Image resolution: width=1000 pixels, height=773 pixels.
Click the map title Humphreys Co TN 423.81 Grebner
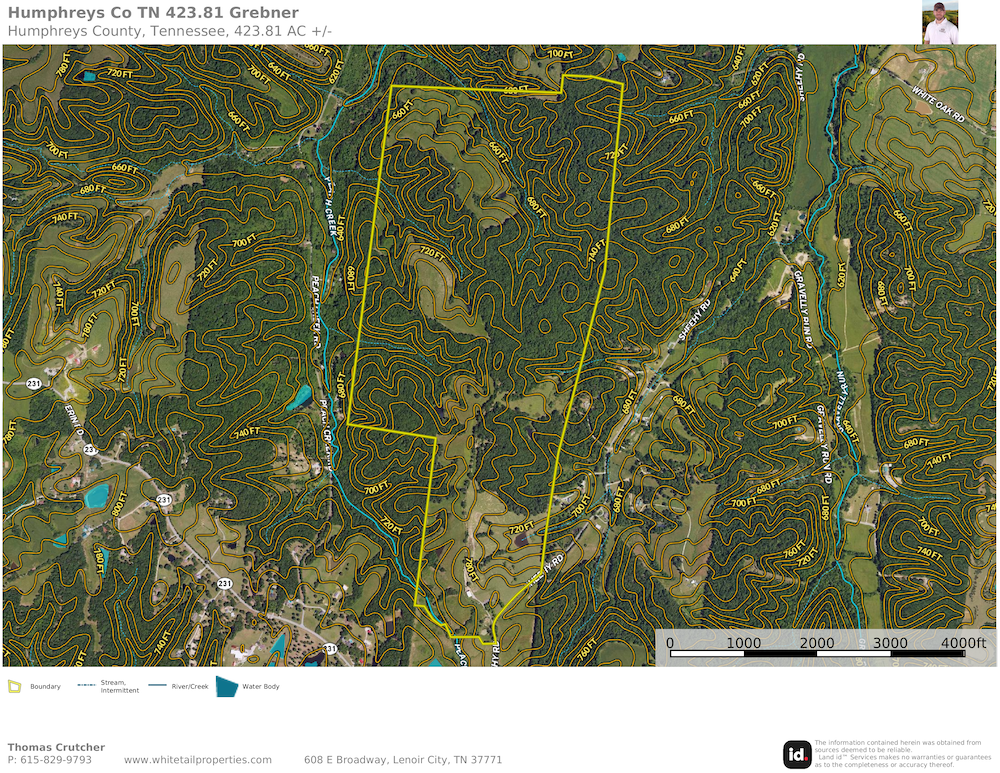coord(153,13)
